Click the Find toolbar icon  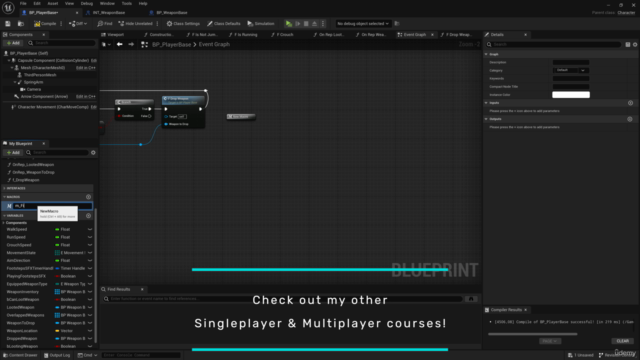coord(104,24)
